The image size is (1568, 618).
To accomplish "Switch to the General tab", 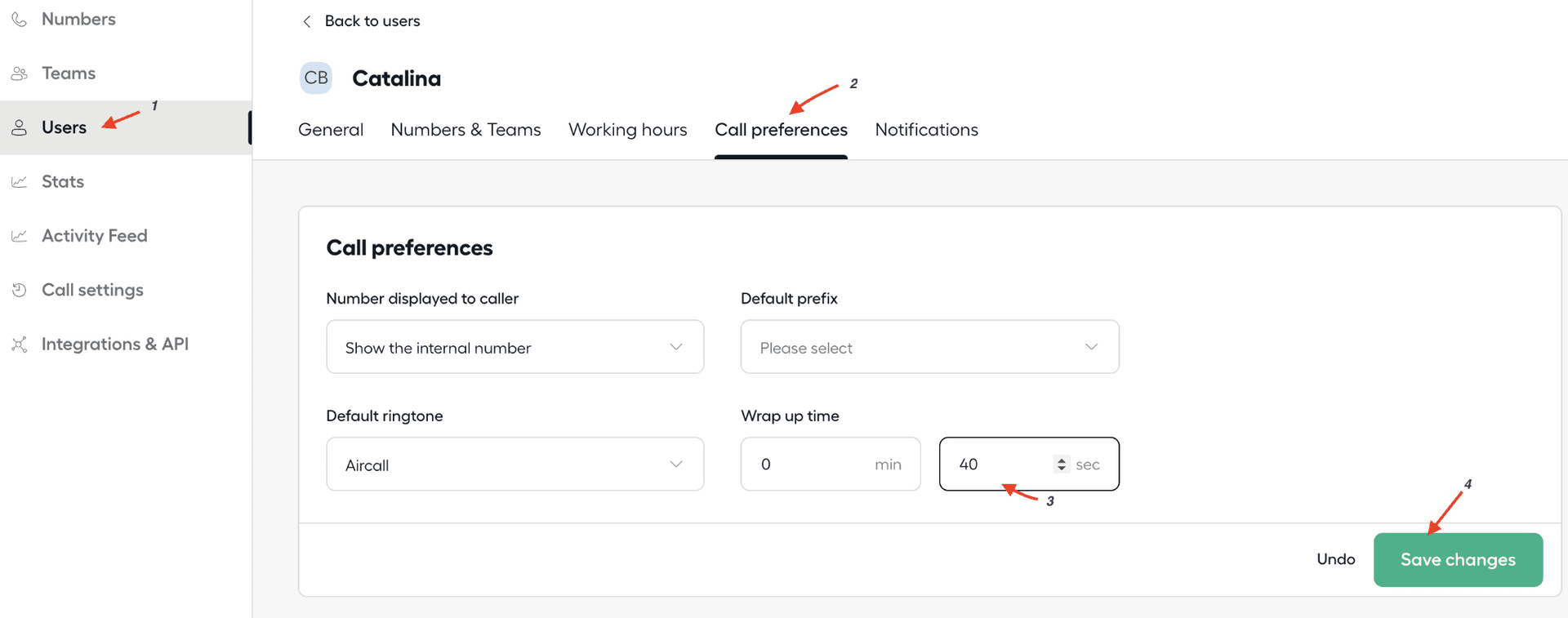I will (331, 130).
